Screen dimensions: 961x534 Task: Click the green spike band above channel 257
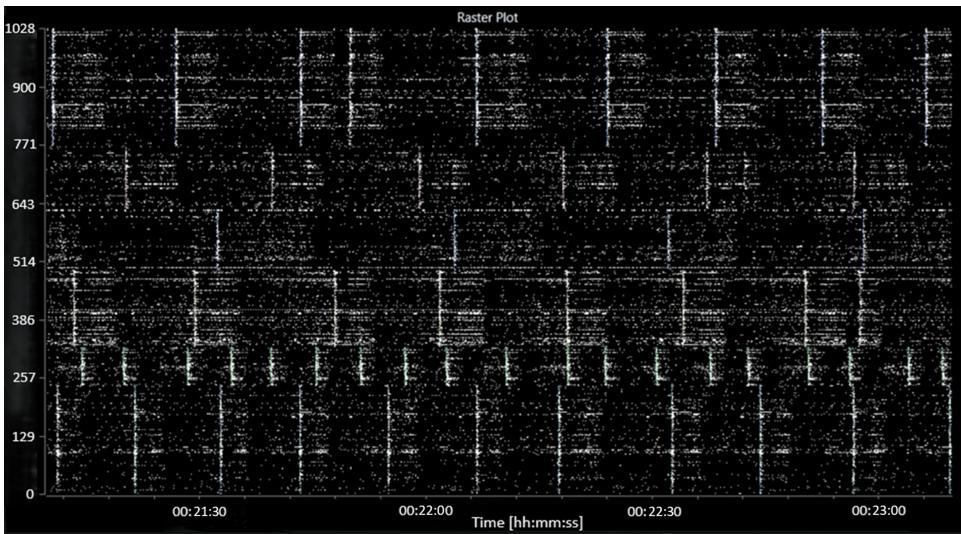click(x=500, y=365)
